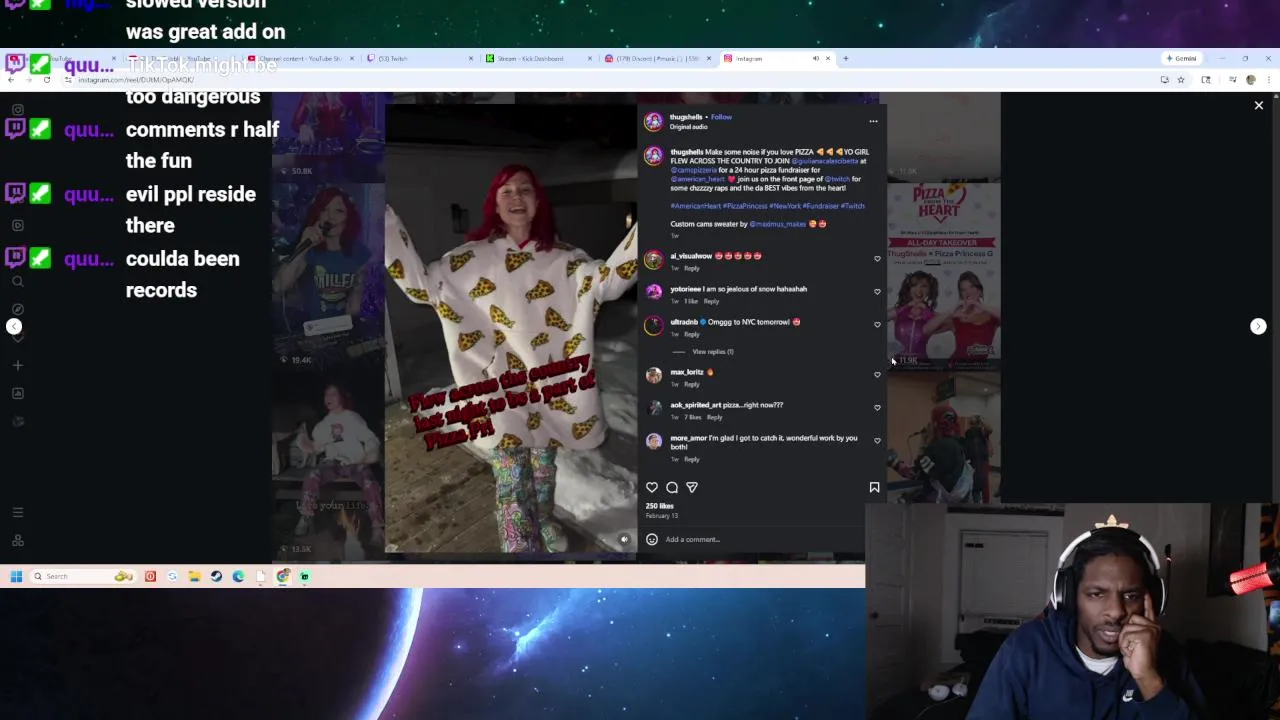The height and width of the screenshot is (720, 1280).
Task: Like the al_visualwow comment
Action: pyautogui.click(x=877, y=259)
